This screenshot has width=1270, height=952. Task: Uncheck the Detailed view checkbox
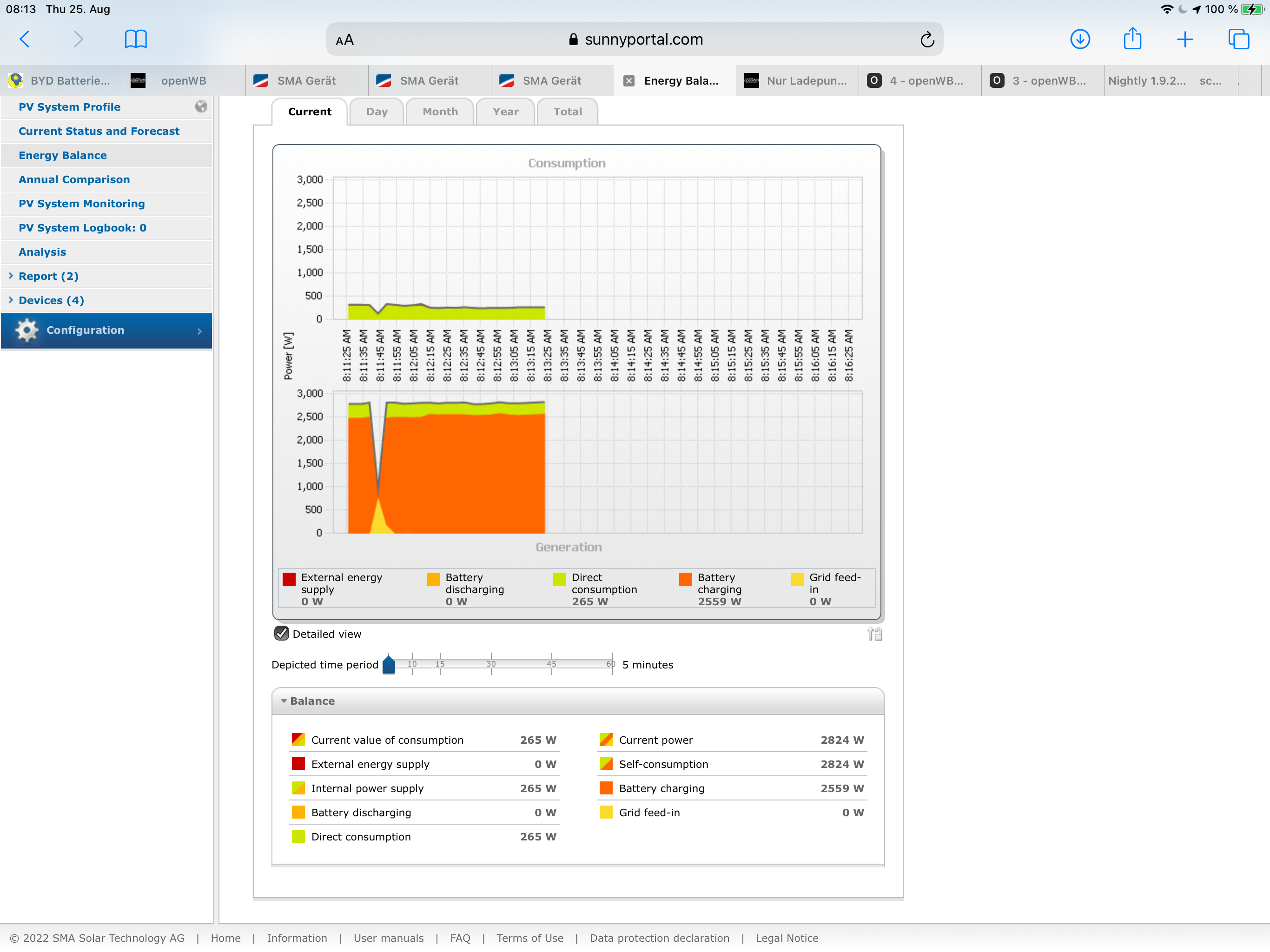(x=281, y=633)
